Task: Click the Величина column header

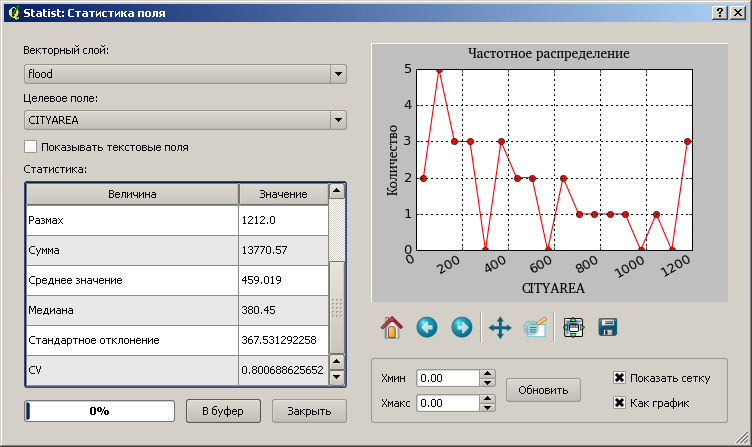Action: 132,194
